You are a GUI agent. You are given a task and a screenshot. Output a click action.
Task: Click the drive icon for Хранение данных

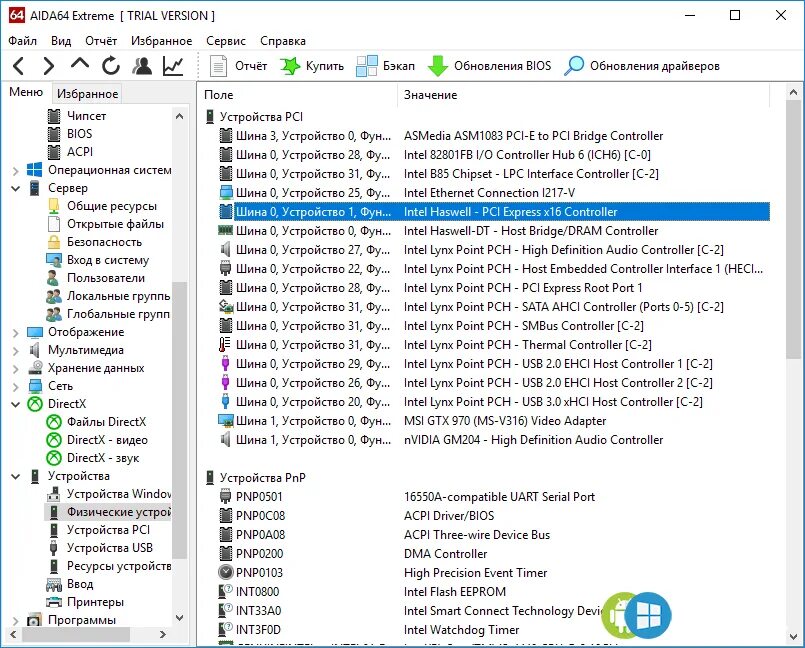35,368
